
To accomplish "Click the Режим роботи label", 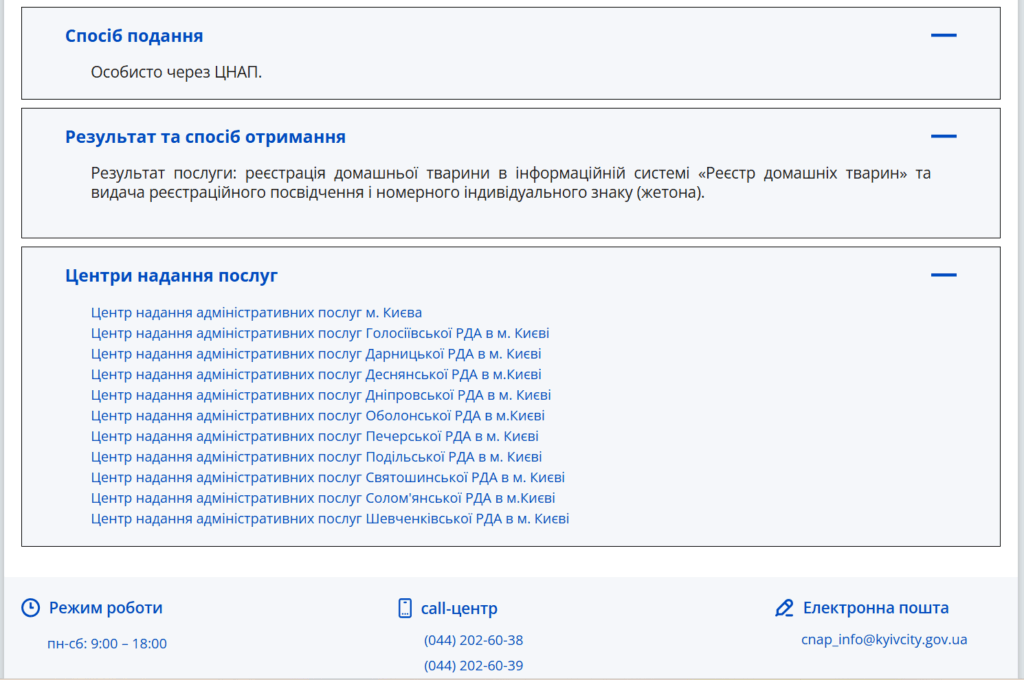I will (x=106, y=607).
